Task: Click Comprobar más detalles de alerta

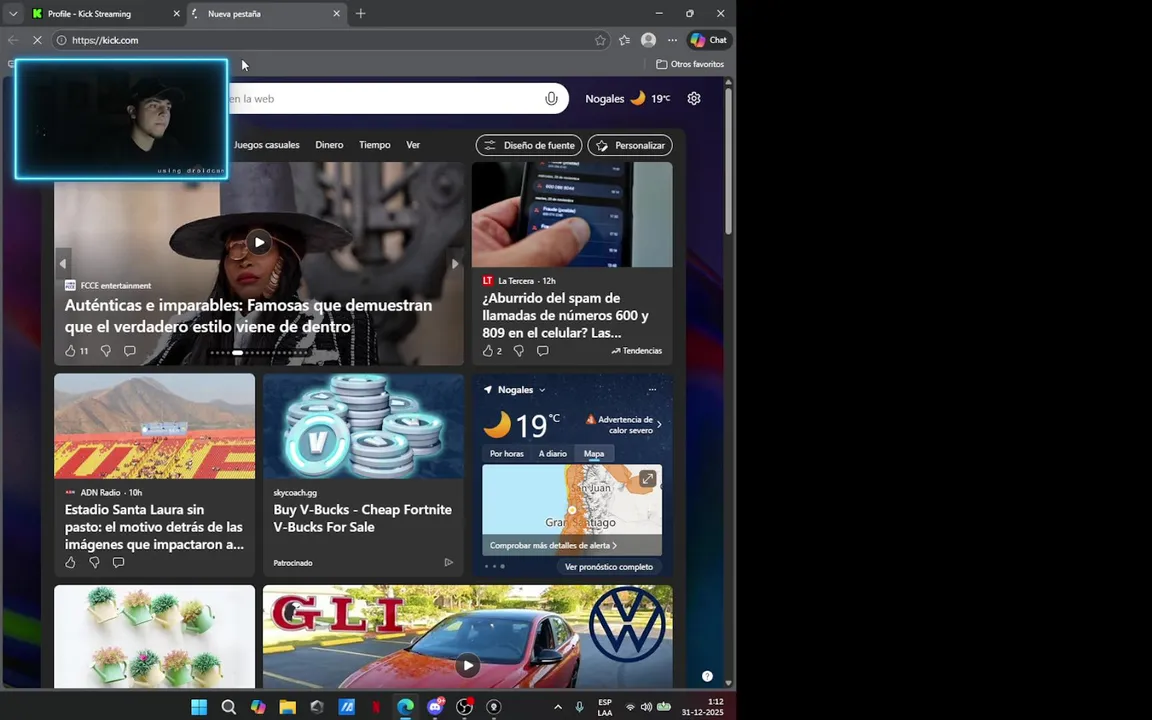Action: [553, 545]
